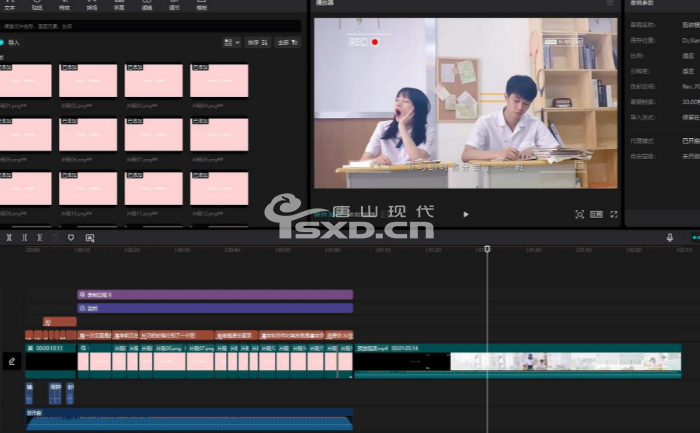Select media thumbnail 片段07.png
Viewport: 700px width, 433px height.
pyautogui.click(x=154, y=134)
